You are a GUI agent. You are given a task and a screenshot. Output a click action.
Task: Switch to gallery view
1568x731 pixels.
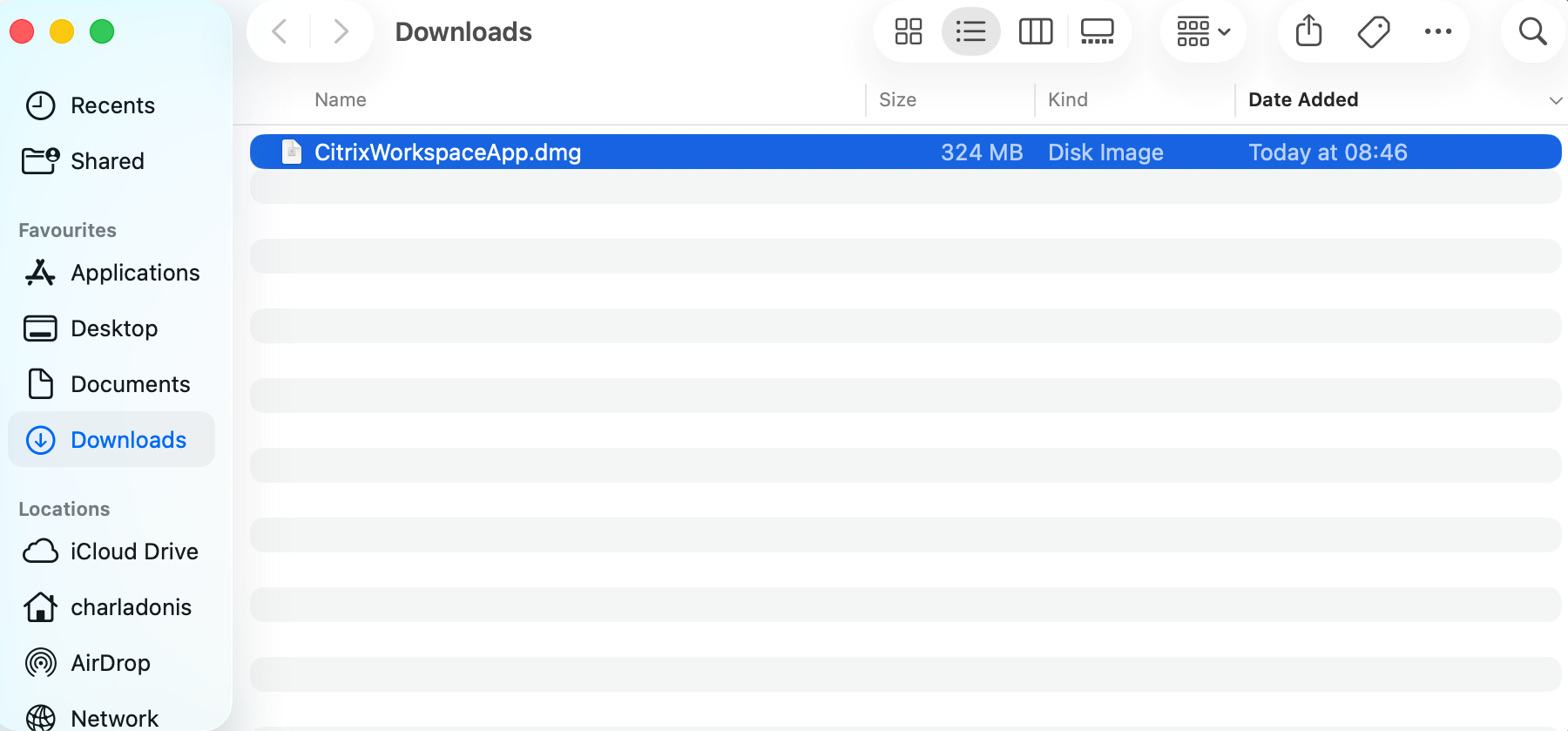(1097, 32)
